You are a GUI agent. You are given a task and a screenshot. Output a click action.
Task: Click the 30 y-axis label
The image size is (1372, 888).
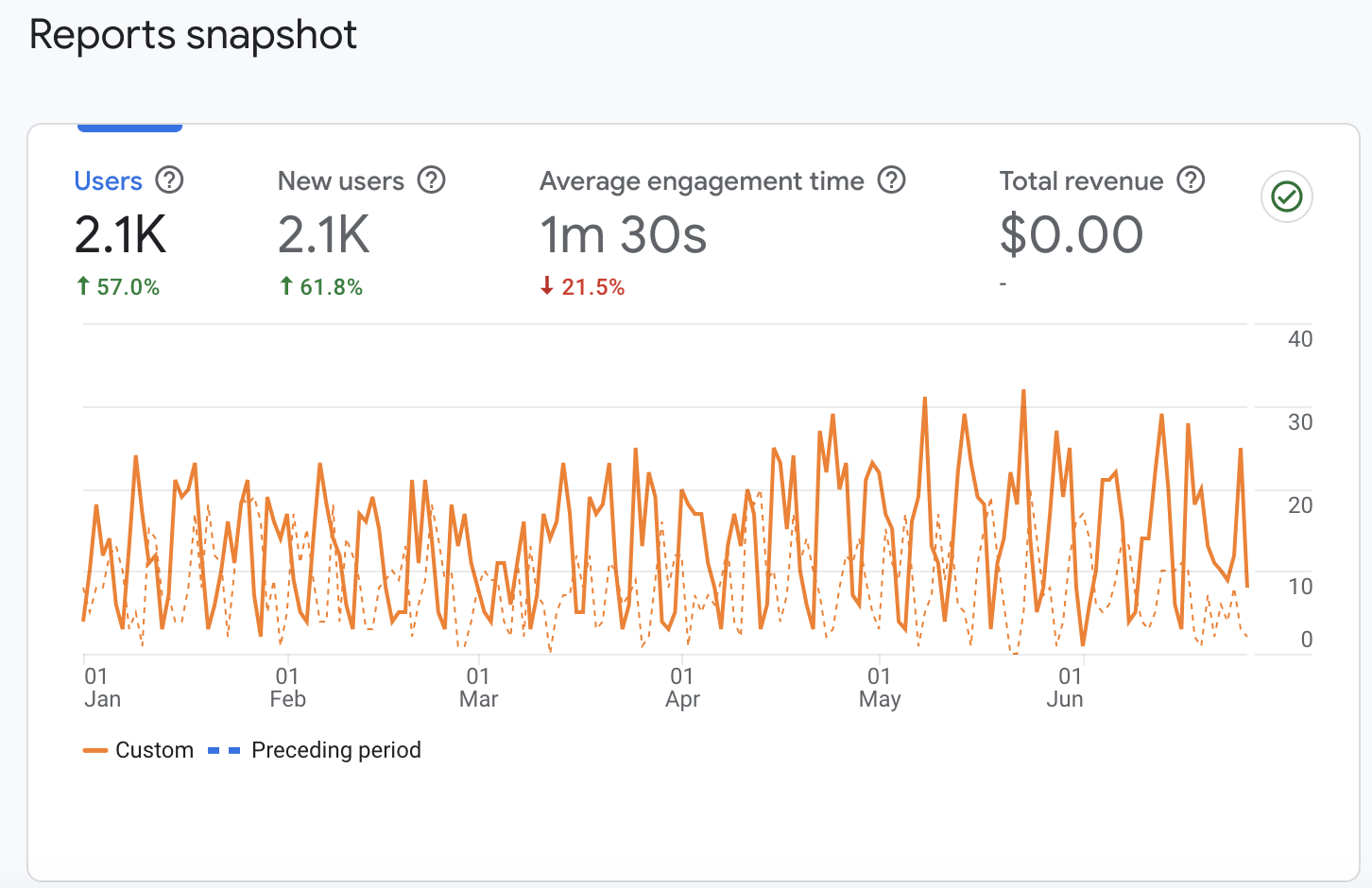click(x=1300, y=422)
